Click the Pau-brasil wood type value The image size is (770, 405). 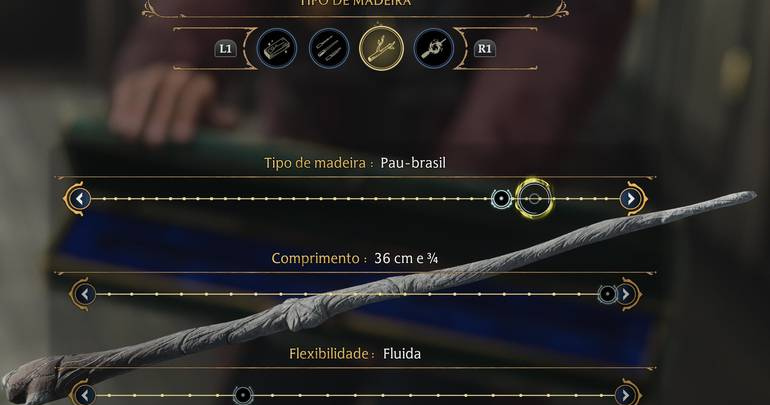coord(413,163)
